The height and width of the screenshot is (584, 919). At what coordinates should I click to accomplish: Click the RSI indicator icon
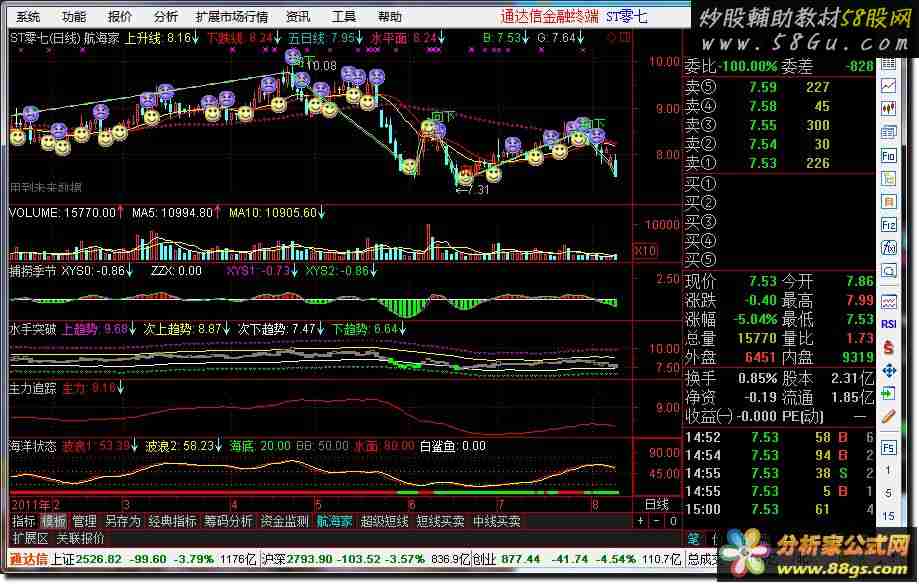click(x=889, y=324)
